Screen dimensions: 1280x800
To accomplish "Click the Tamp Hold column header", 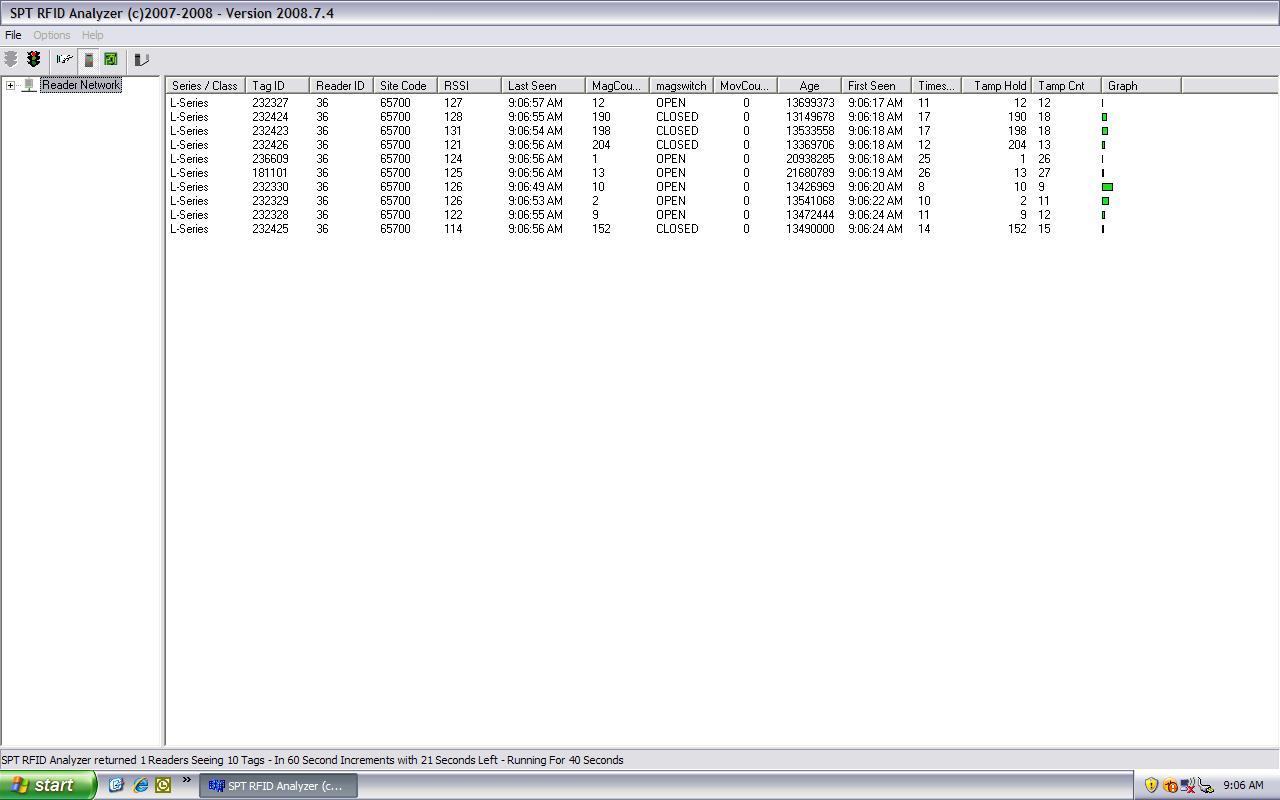I will (996, 86).
